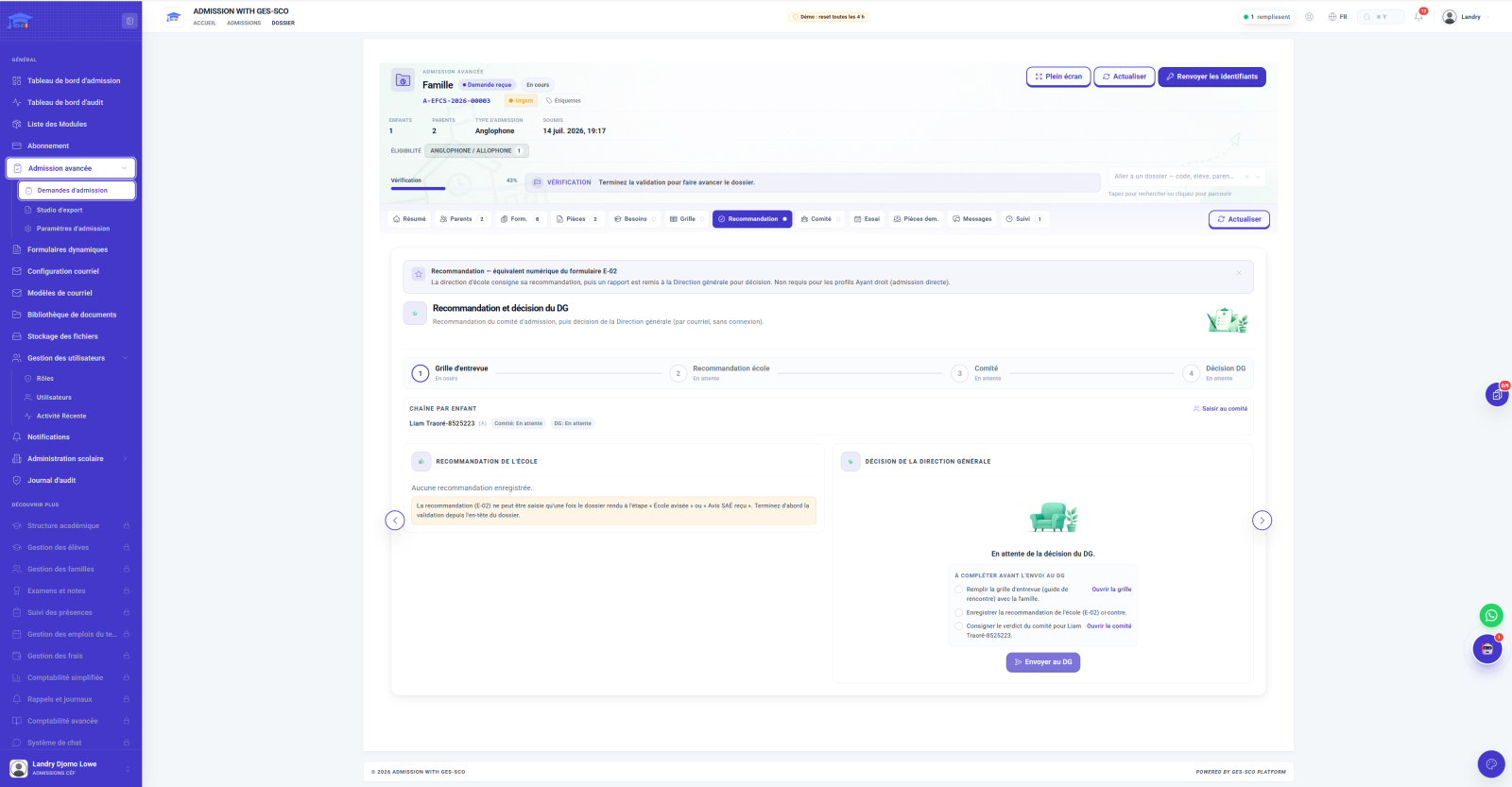This screenshot has height=787, width=1512.
Task: Click the lock icon next to Gestion des frais
Action: [126, 656]
